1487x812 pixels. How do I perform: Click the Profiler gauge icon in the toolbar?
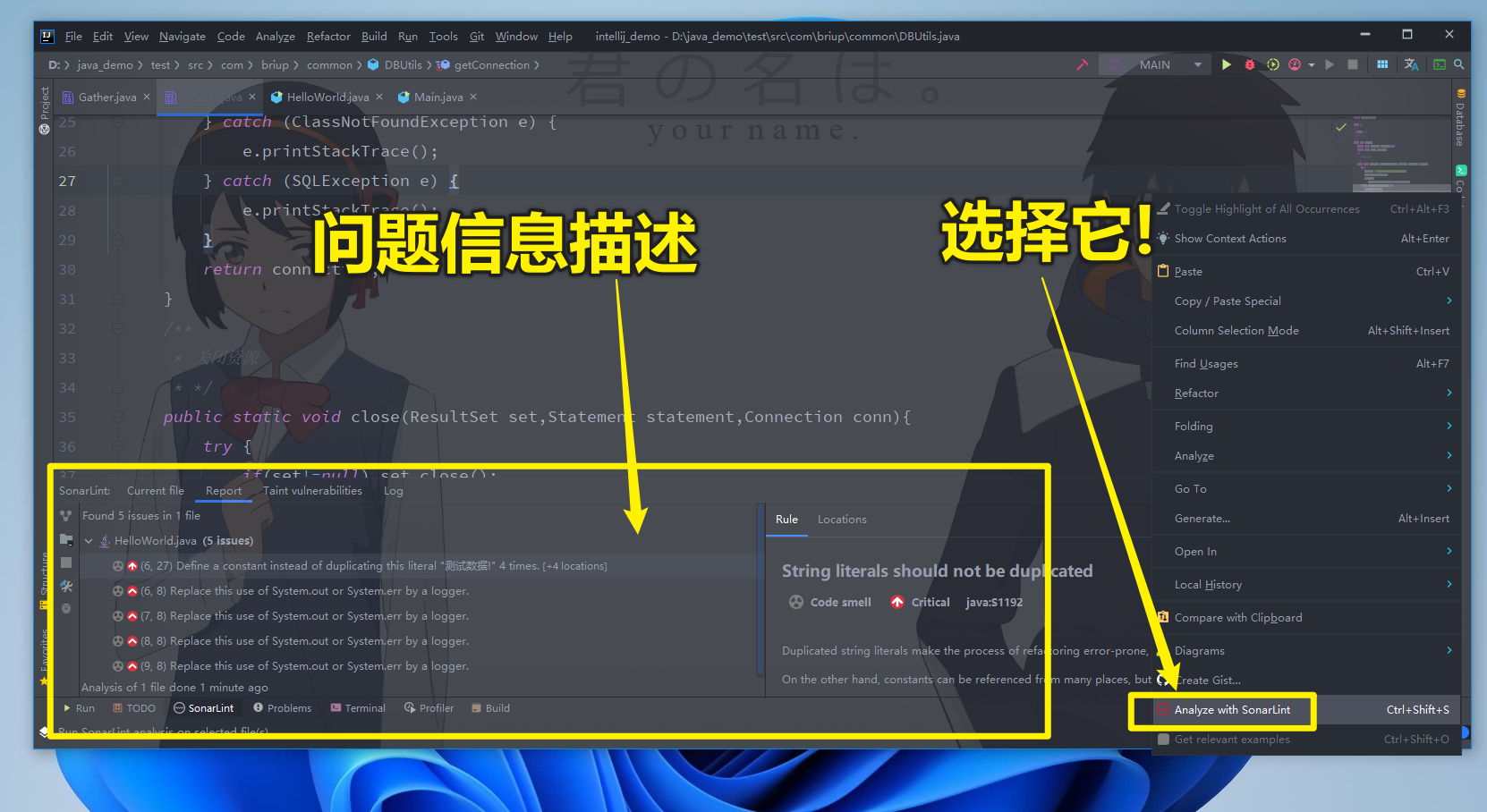(x=1295, y=64)
